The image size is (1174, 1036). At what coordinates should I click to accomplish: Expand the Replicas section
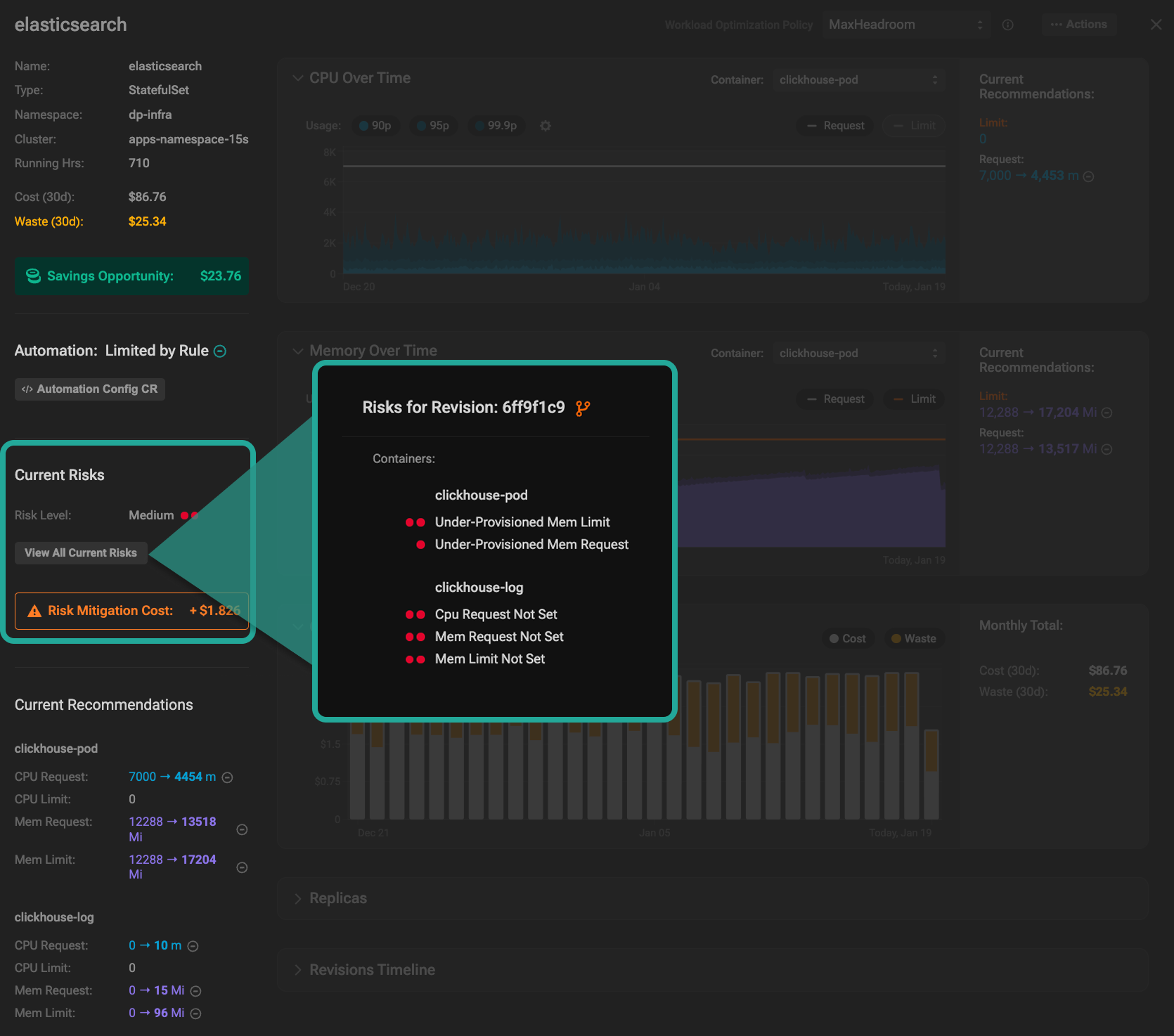pos(298,899)
